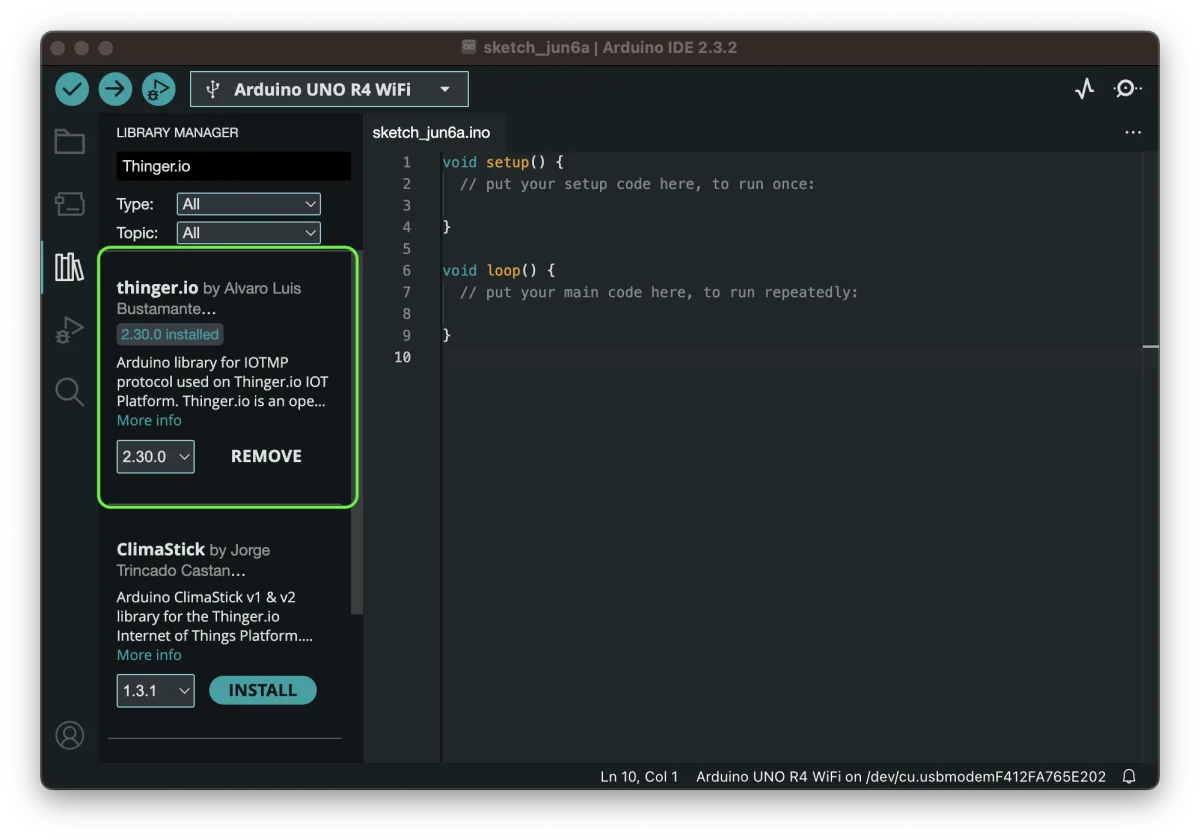1200x840 pixels.
Task: Open the Sketchbook folder sidebar icon
Action: coord(69,141)
